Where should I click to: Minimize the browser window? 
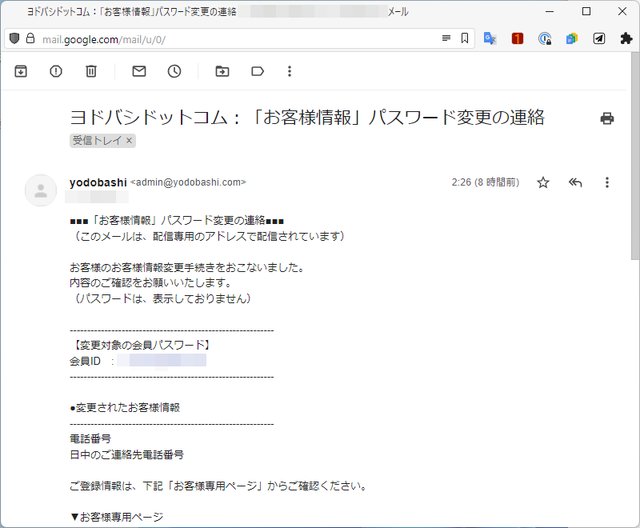point(550,11)
